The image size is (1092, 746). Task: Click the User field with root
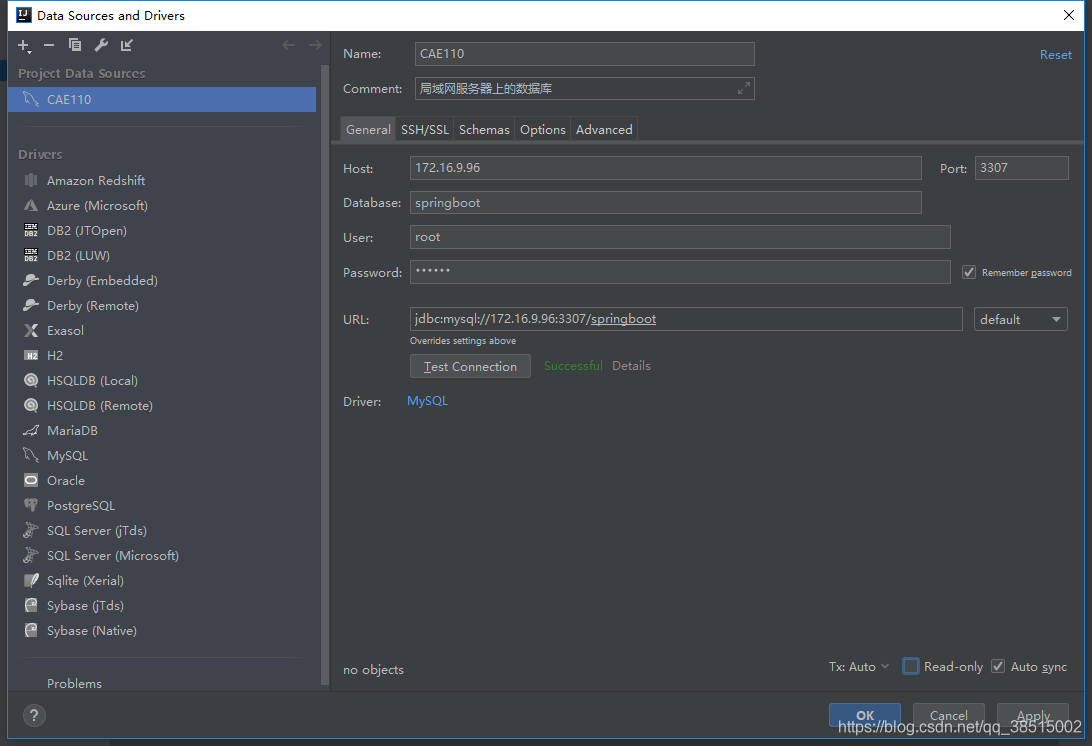680,237
